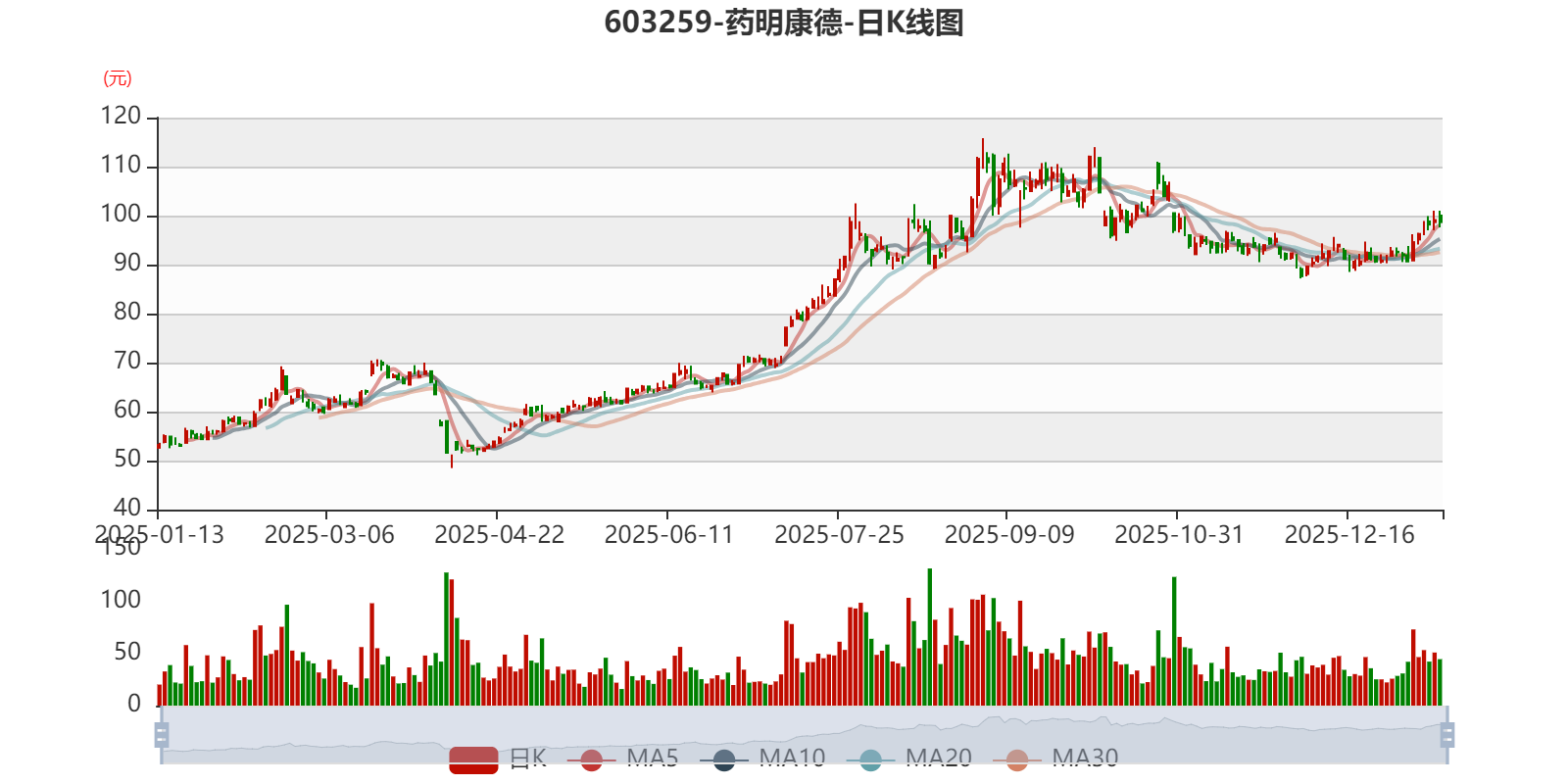Click the 2025-07-25 date label
Image resolution: width=1568 pixels, height=784 pixels.
point(840,534)
